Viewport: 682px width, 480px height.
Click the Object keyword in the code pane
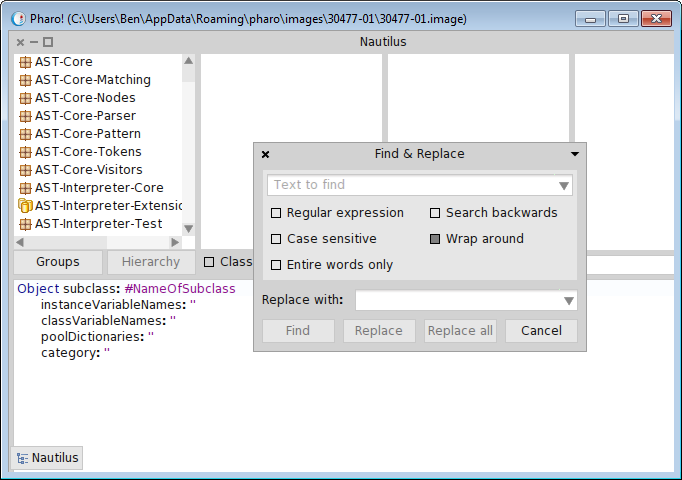click(38, 289)
